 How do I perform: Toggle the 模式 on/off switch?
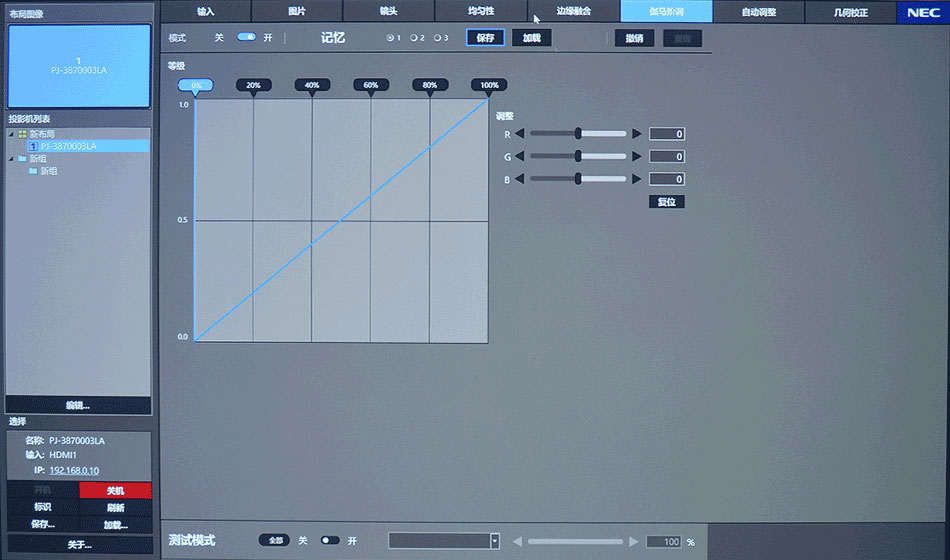(x=246, y=37)
